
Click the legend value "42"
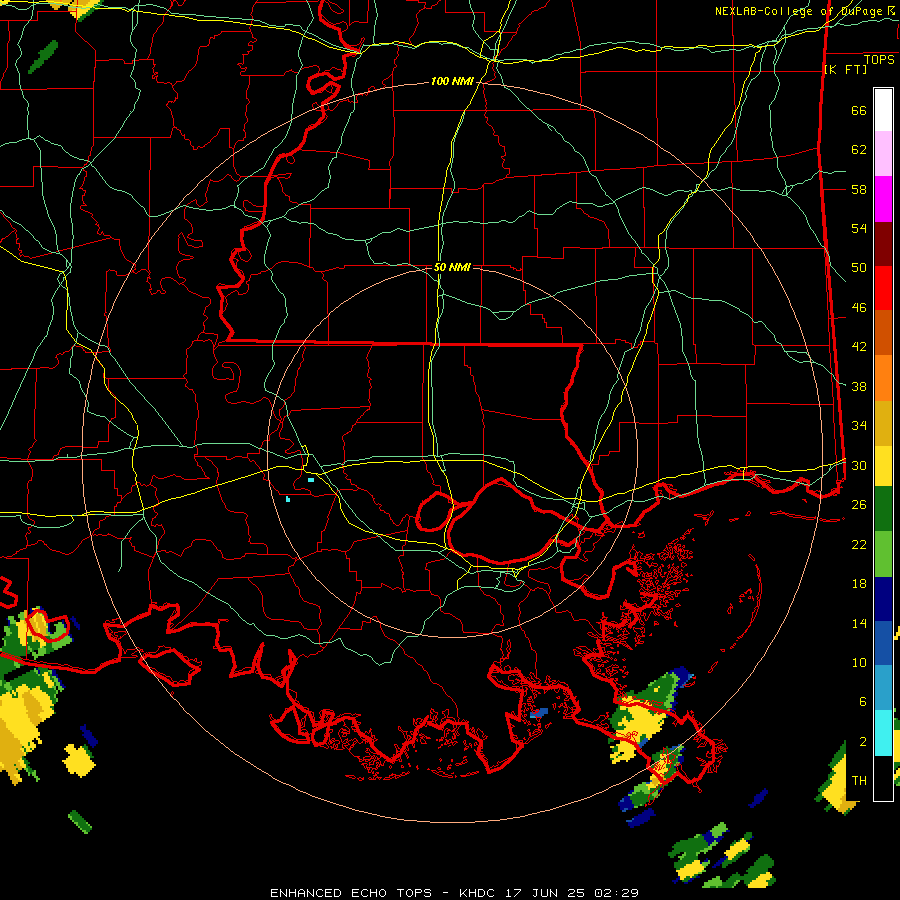click(859, 347)
